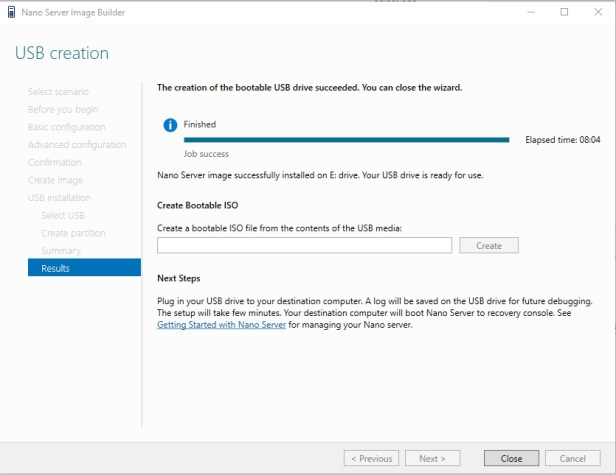
Task: Open 'Getting Started with Nano Server' link
Action: click(221, 325)
